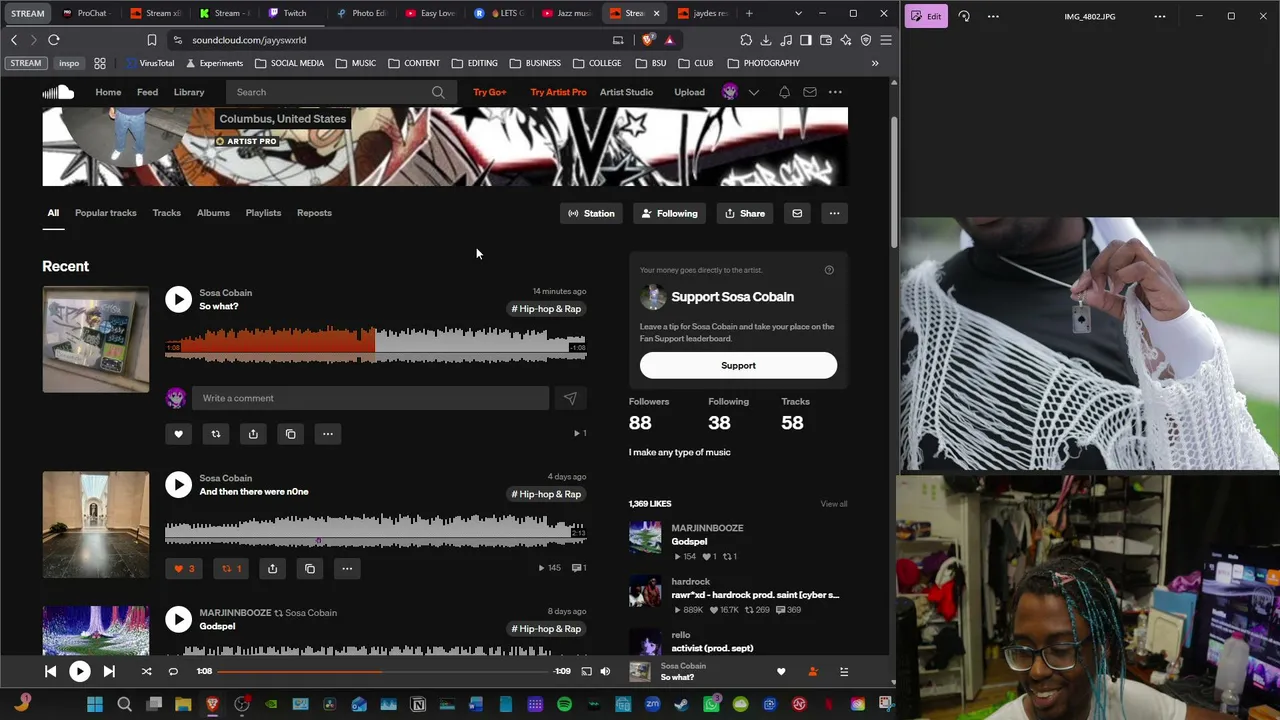This screenshot has height=720, width=1280.
Task: Open the fan support help question icon
Action: [829, 270]
